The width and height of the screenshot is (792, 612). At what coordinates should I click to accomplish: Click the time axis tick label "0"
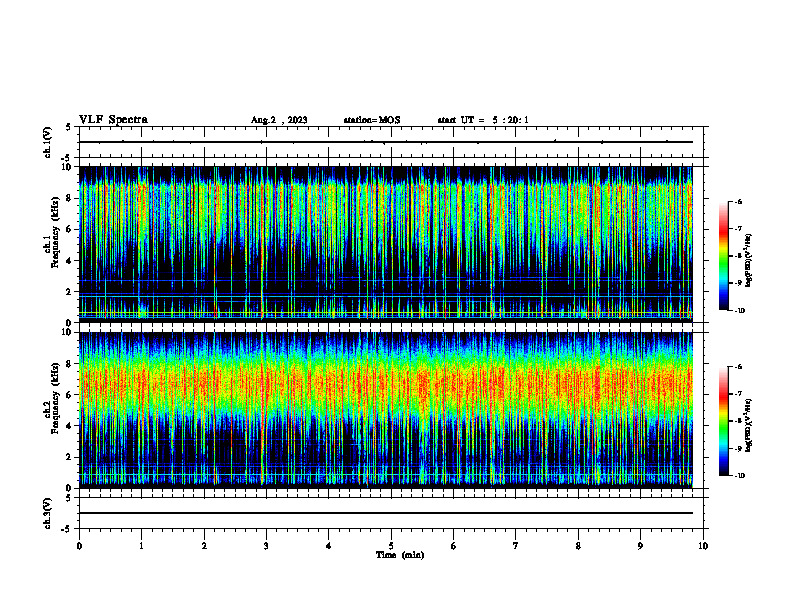tap(79, 546)
